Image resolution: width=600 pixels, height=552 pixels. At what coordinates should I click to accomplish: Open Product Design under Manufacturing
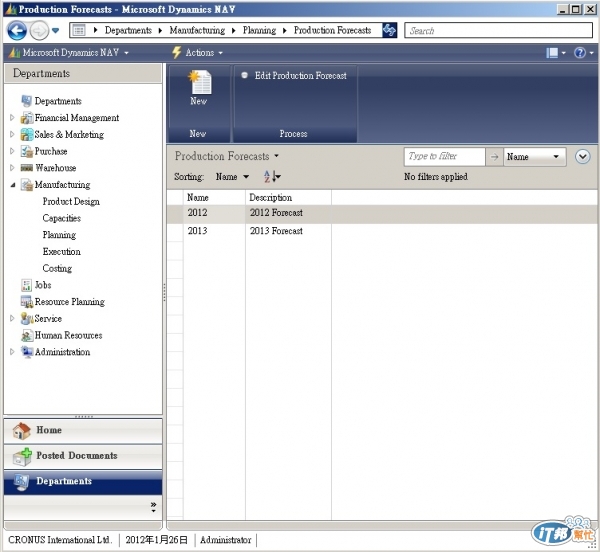pyautogui.click(x=71, y=202)
